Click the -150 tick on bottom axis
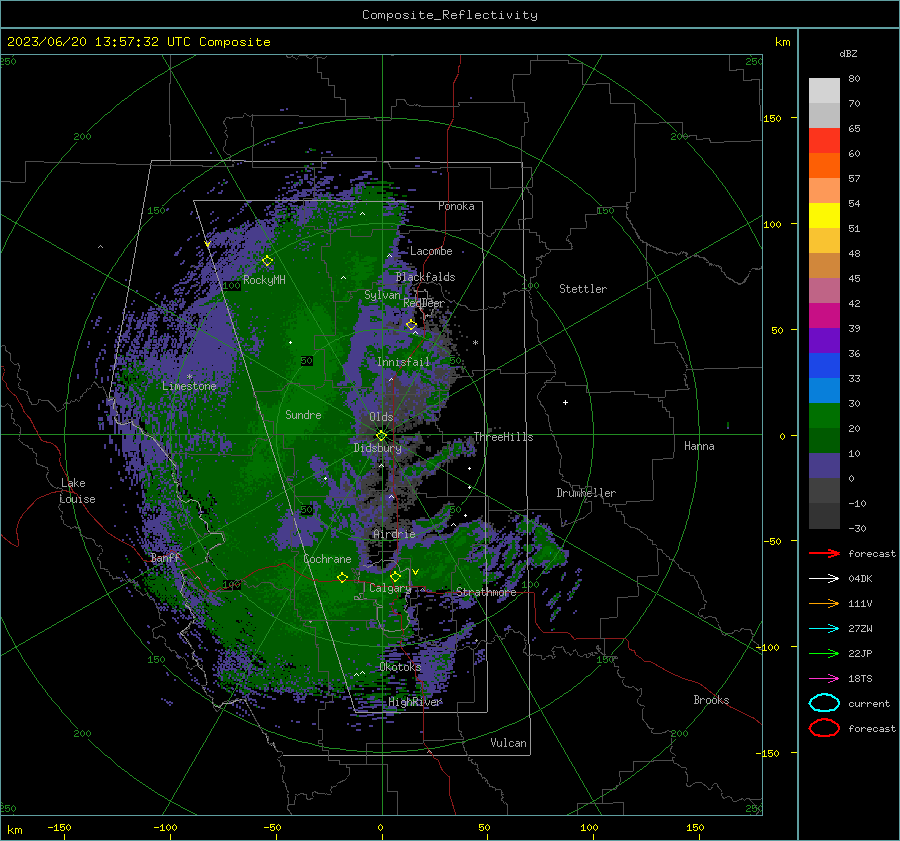The image size is (900, 841). 59,828
